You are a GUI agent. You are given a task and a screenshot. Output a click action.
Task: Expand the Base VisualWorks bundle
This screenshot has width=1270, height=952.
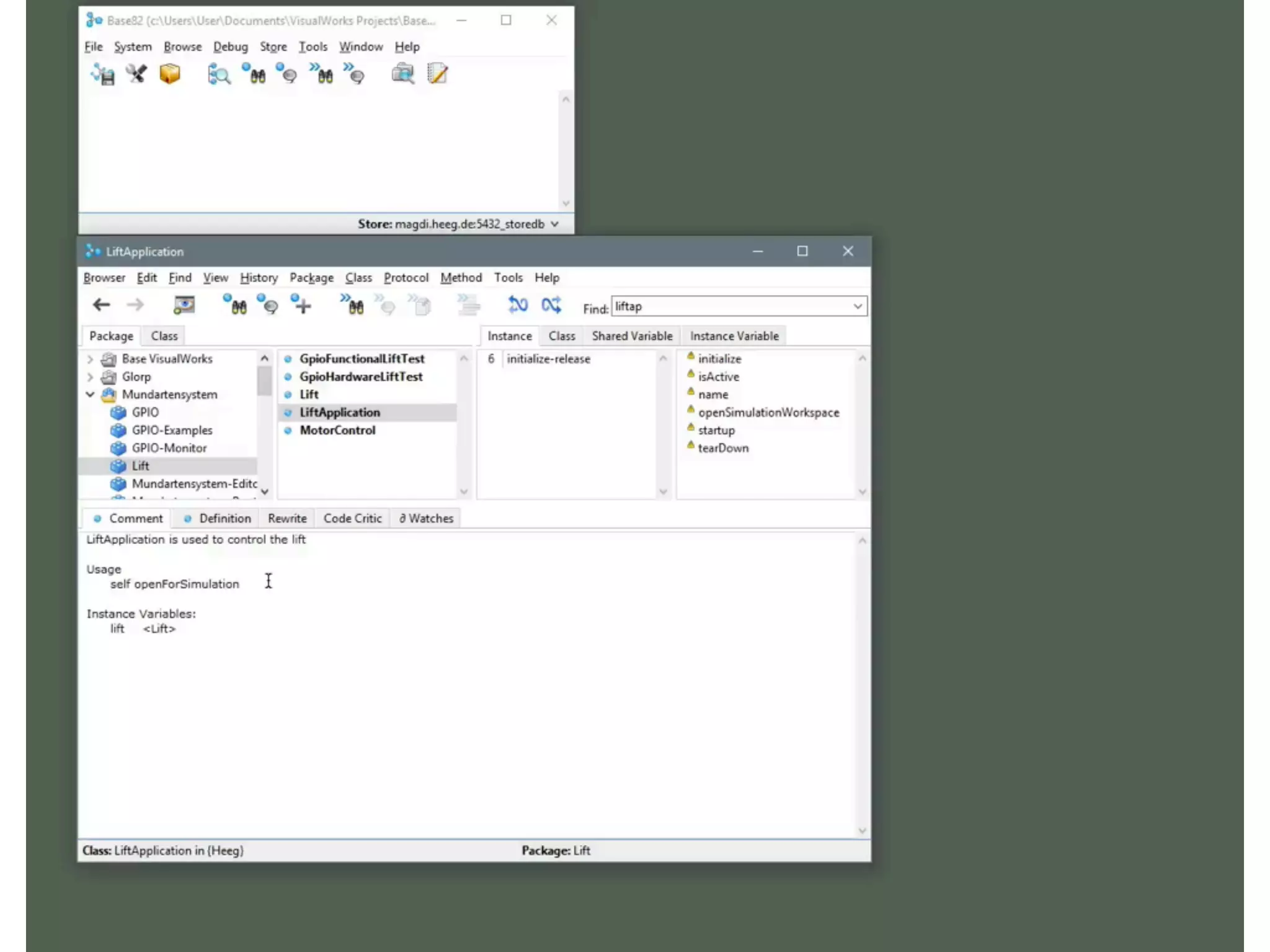click(x=90, y=359)
